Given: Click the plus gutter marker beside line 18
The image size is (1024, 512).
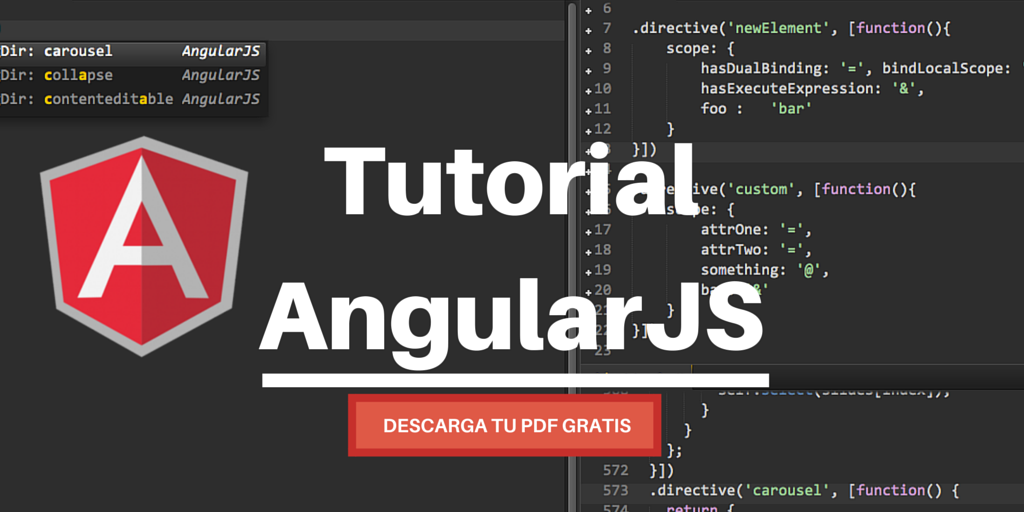Looking at the screenshot, I should (x=588, y=252).
